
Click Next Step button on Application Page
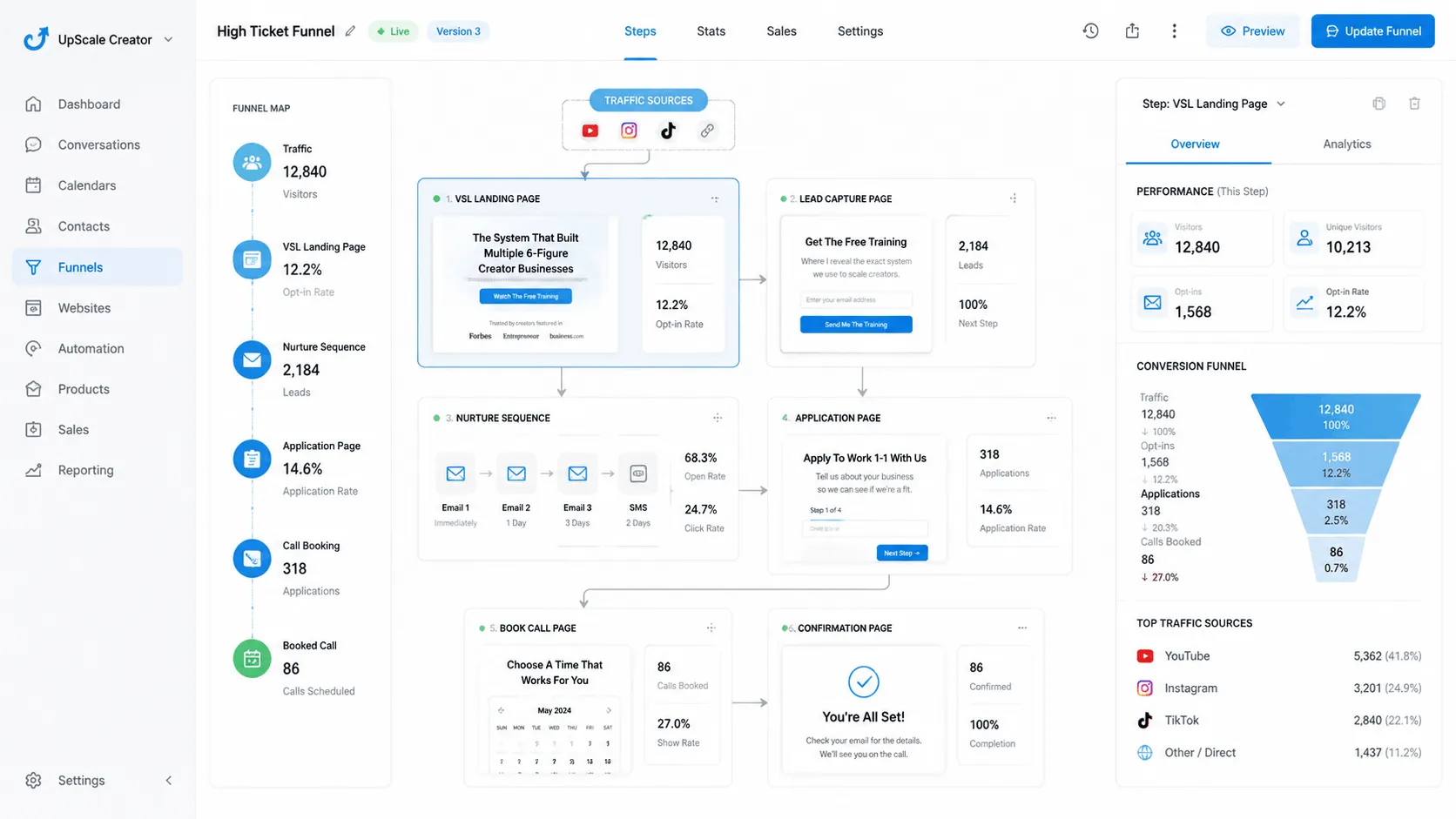[902, 553]
